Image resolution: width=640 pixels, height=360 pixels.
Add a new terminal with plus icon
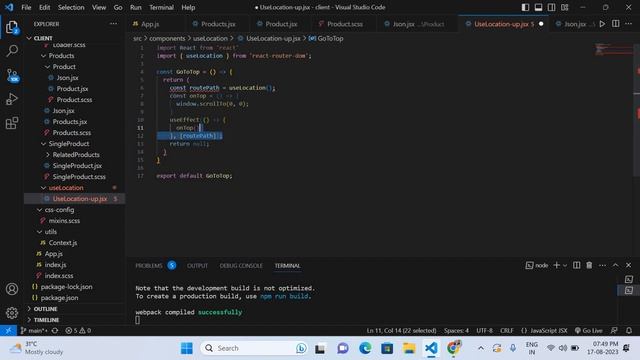[x=556, y=265]
